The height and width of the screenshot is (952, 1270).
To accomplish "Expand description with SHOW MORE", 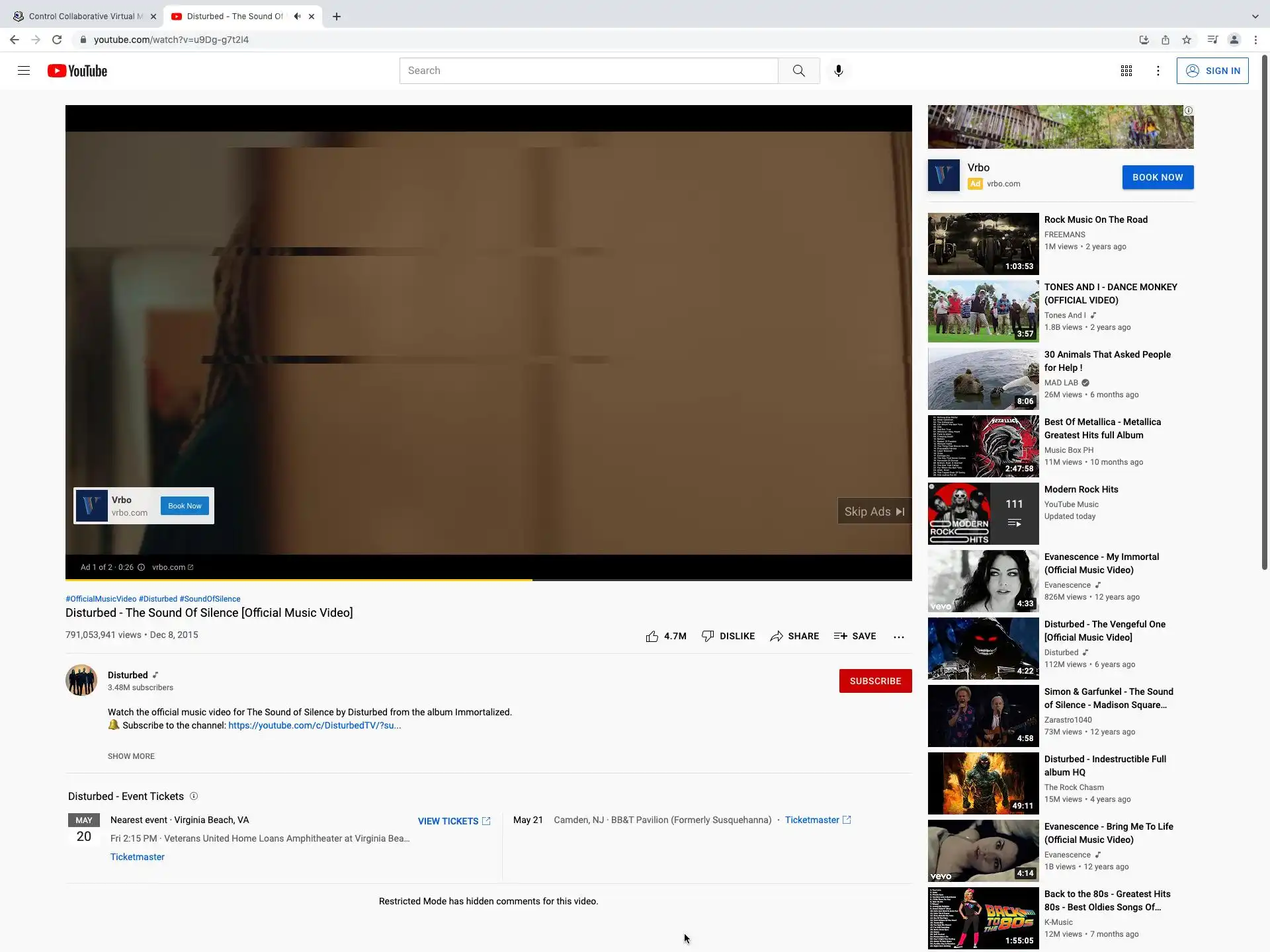I will coord(131,756).
